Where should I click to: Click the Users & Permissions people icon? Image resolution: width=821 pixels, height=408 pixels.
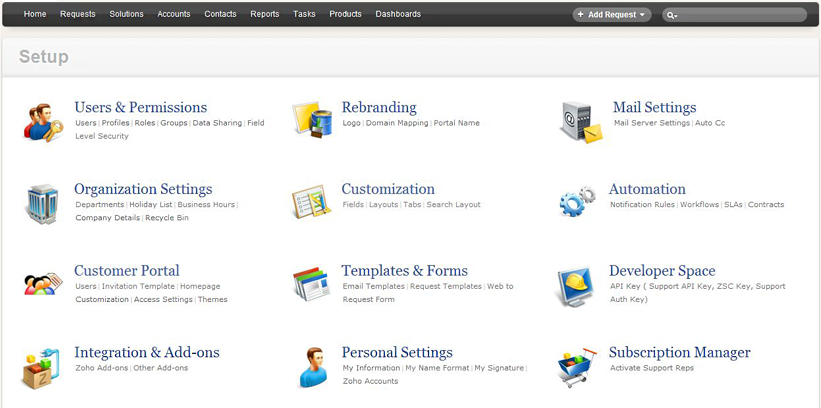(43, 121)
